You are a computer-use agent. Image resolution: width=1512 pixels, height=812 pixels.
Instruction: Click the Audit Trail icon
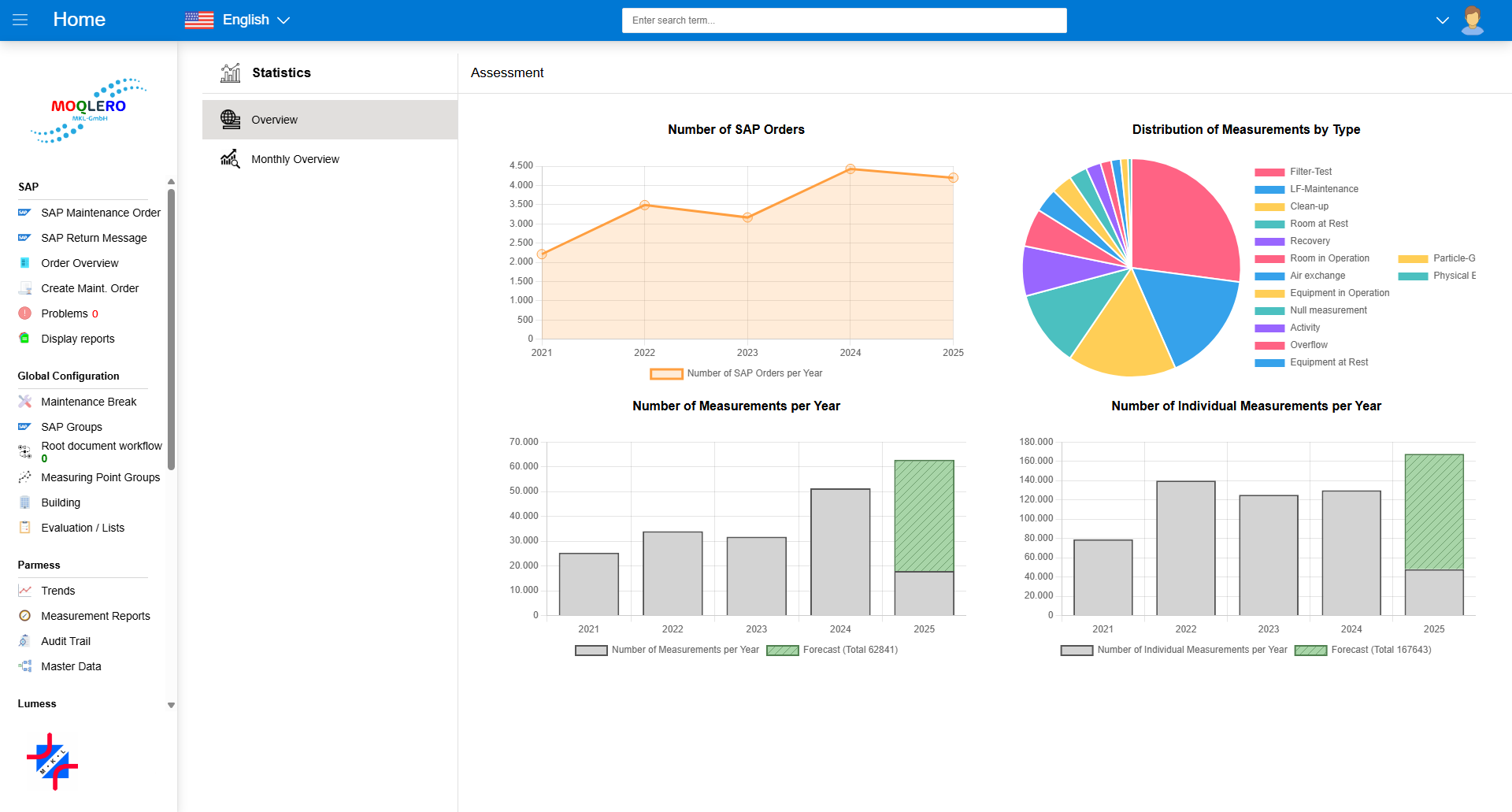[24, 641]
